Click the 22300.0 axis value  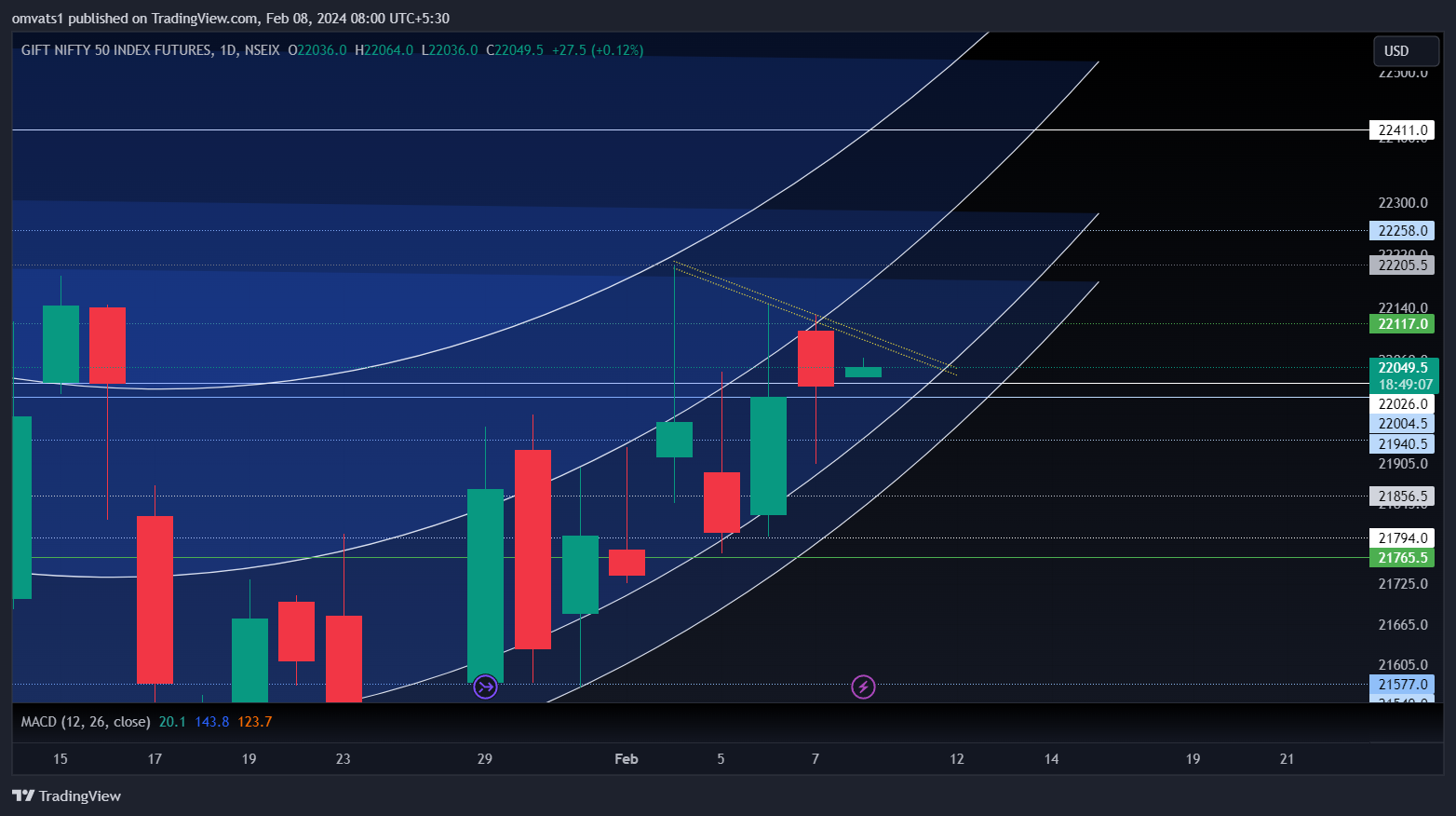(x=1403, y=203)
